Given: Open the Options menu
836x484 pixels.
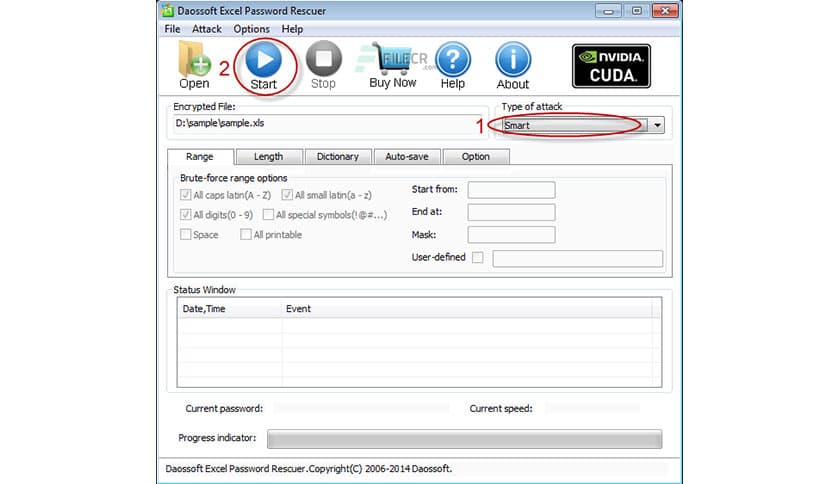Looking at the screenshot, I should pos(252,29).
